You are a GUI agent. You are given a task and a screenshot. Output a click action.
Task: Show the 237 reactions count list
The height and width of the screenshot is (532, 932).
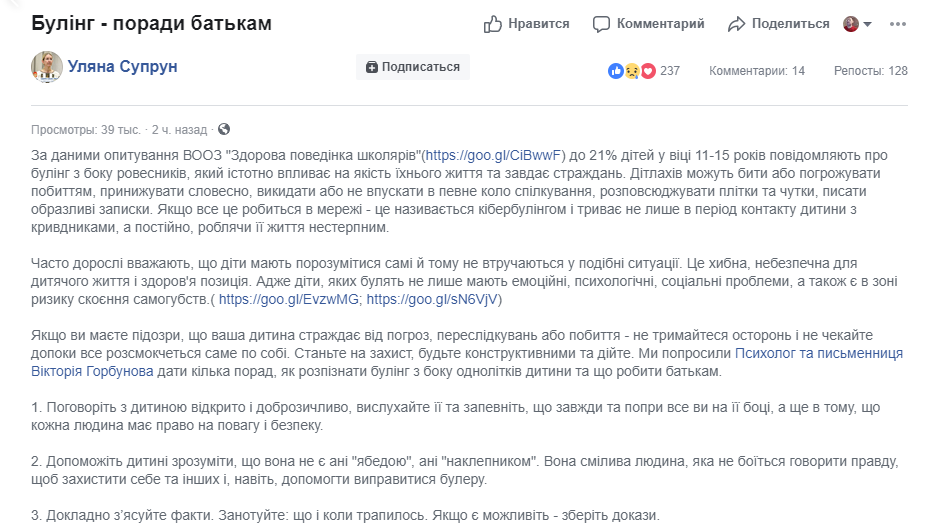pyautogui.click(x=670, y=71)
